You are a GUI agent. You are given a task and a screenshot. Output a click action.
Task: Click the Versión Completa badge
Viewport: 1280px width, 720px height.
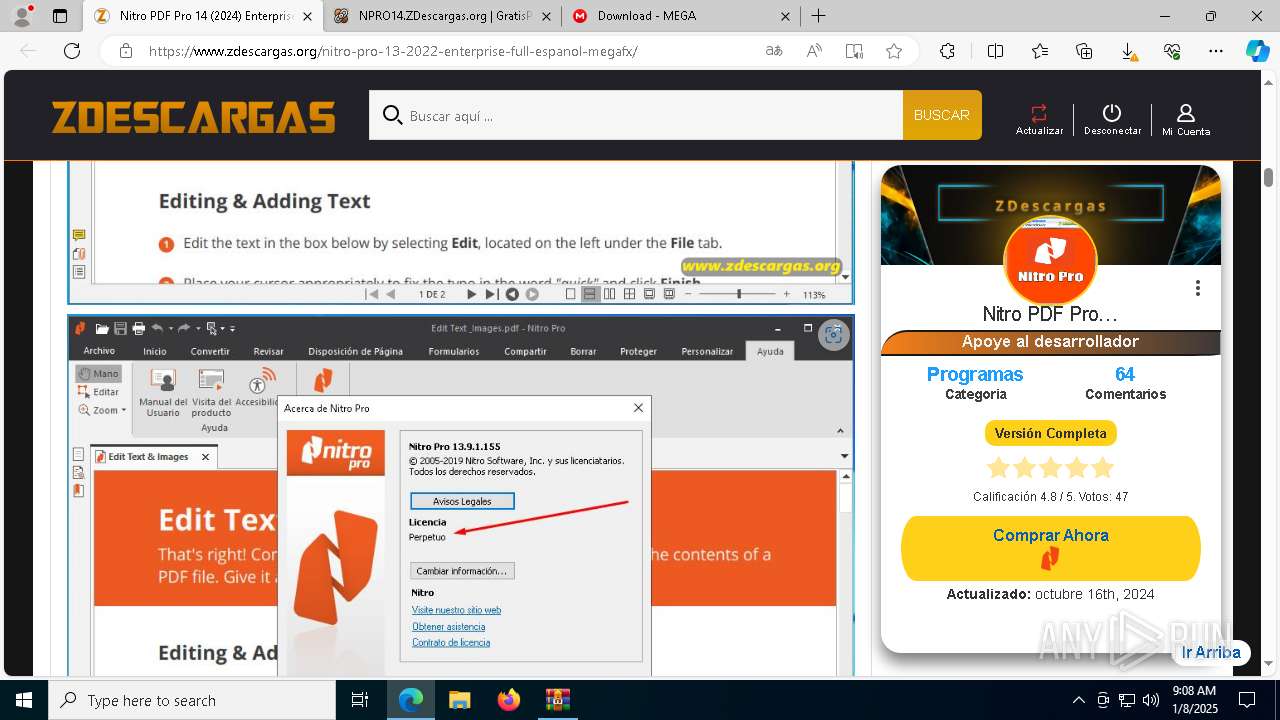point(1050,433)
